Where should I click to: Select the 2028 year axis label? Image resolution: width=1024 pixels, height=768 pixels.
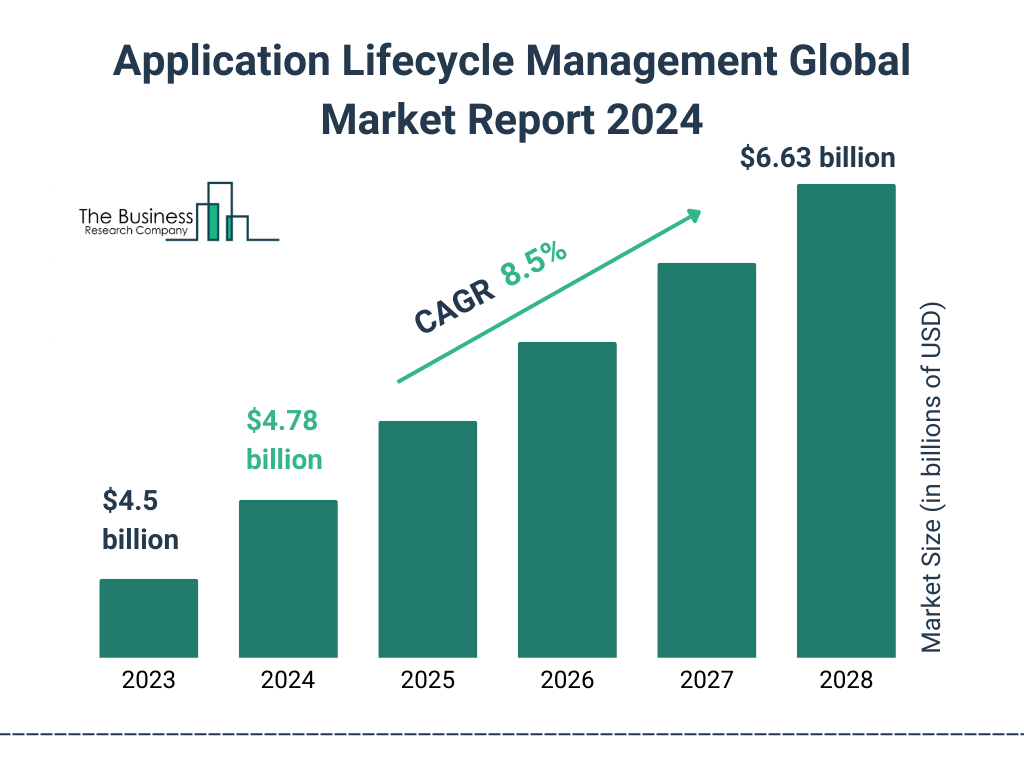point(846,681)
